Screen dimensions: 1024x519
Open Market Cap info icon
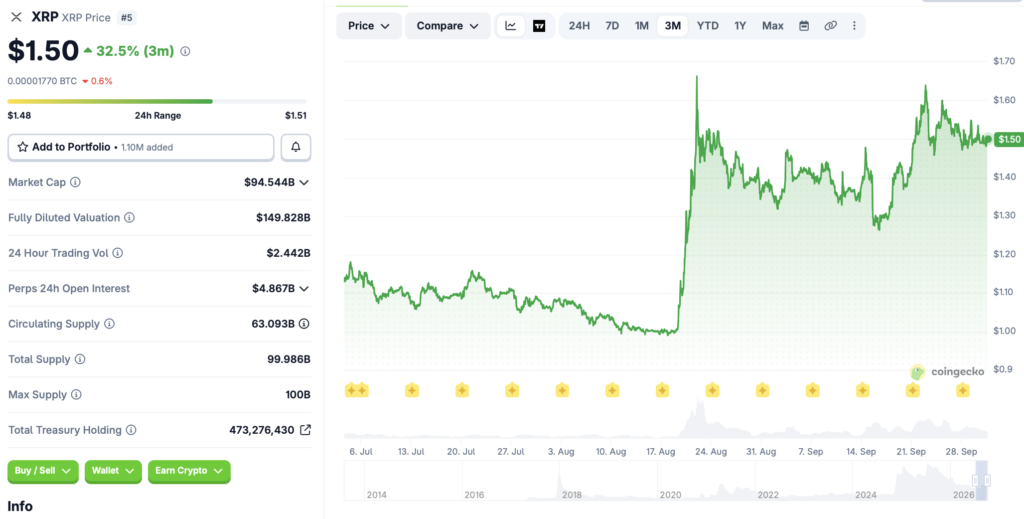pos(75,182)
